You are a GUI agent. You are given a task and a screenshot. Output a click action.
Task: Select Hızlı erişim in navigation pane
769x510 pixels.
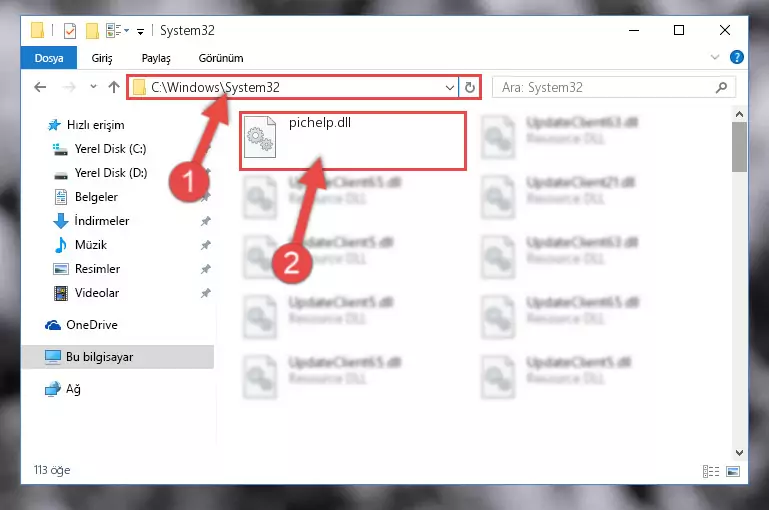click(x=96, y=125)
